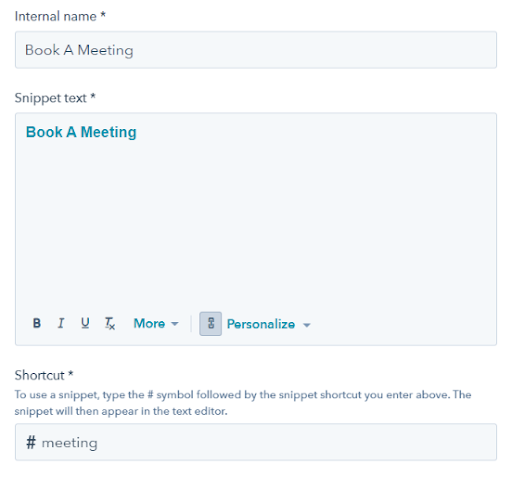
Task: Click the word Meeting in Internal name
Action: 105,51
